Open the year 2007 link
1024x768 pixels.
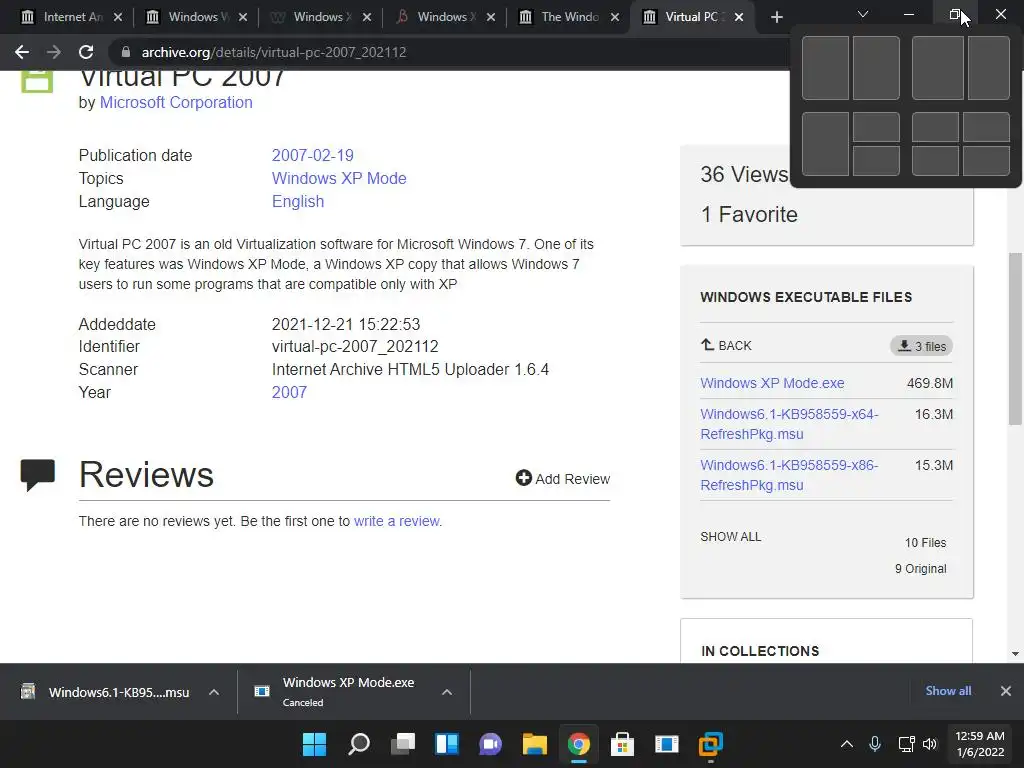point(289,392)
